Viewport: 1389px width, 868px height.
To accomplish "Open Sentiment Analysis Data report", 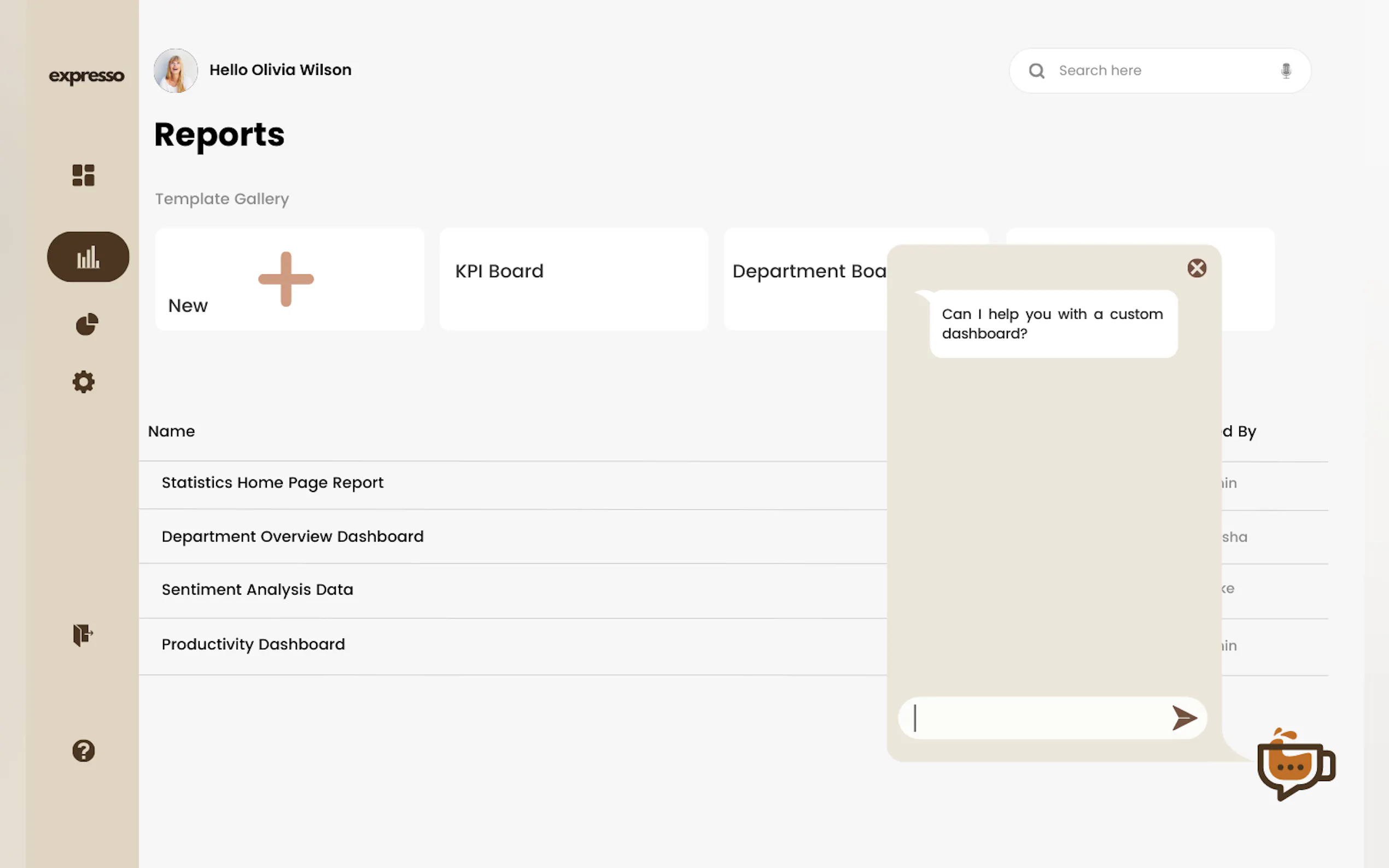I will [257, 590].
